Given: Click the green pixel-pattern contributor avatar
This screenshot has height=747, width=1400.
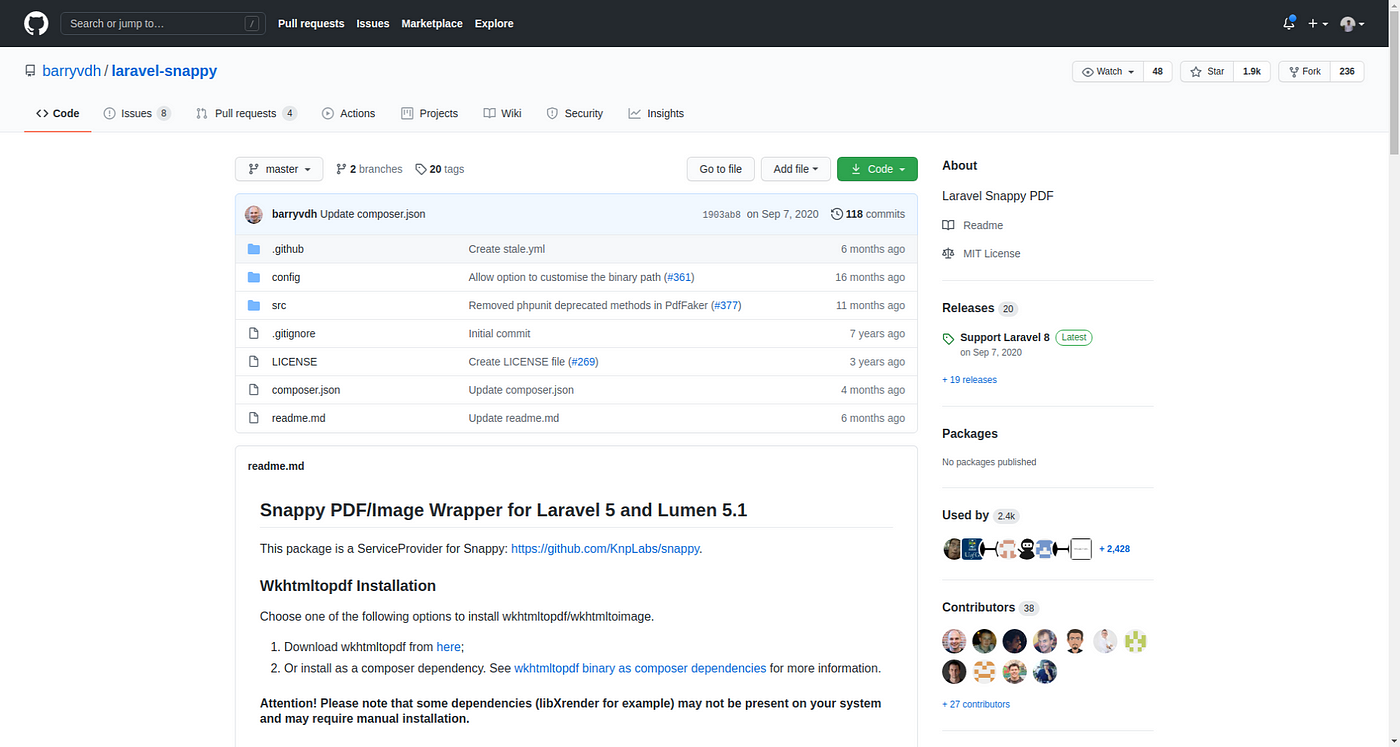Looking at the screenshot, I should tap(1135, 641).
